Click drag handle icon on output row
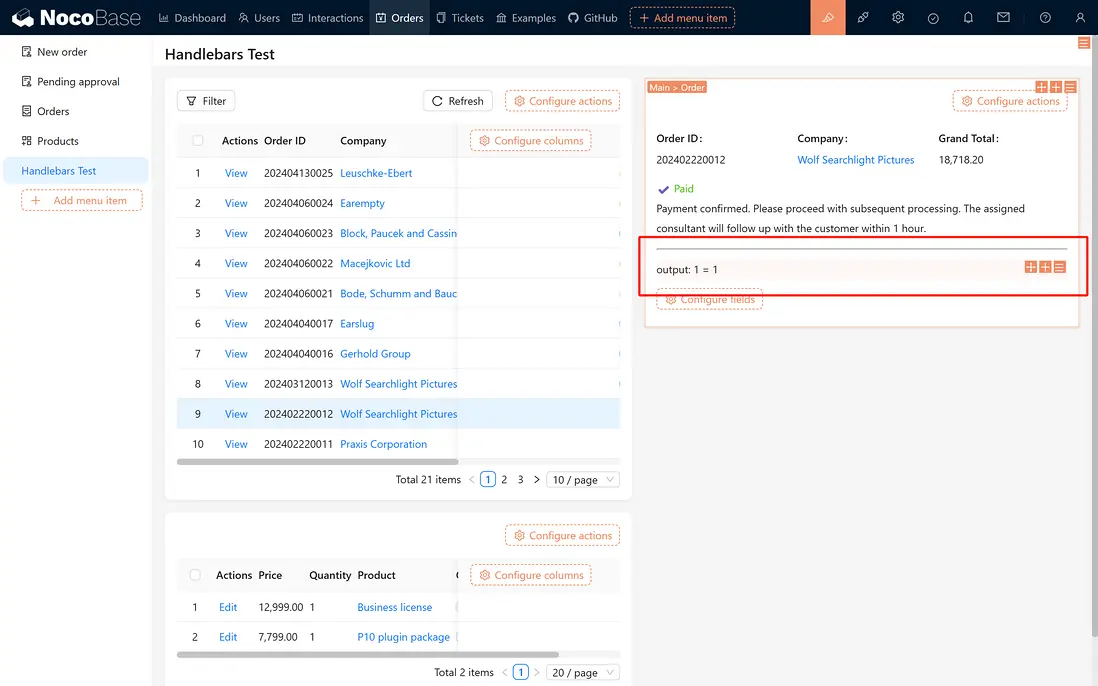Screen dimensions: 1098x686 click(1031, 267)
